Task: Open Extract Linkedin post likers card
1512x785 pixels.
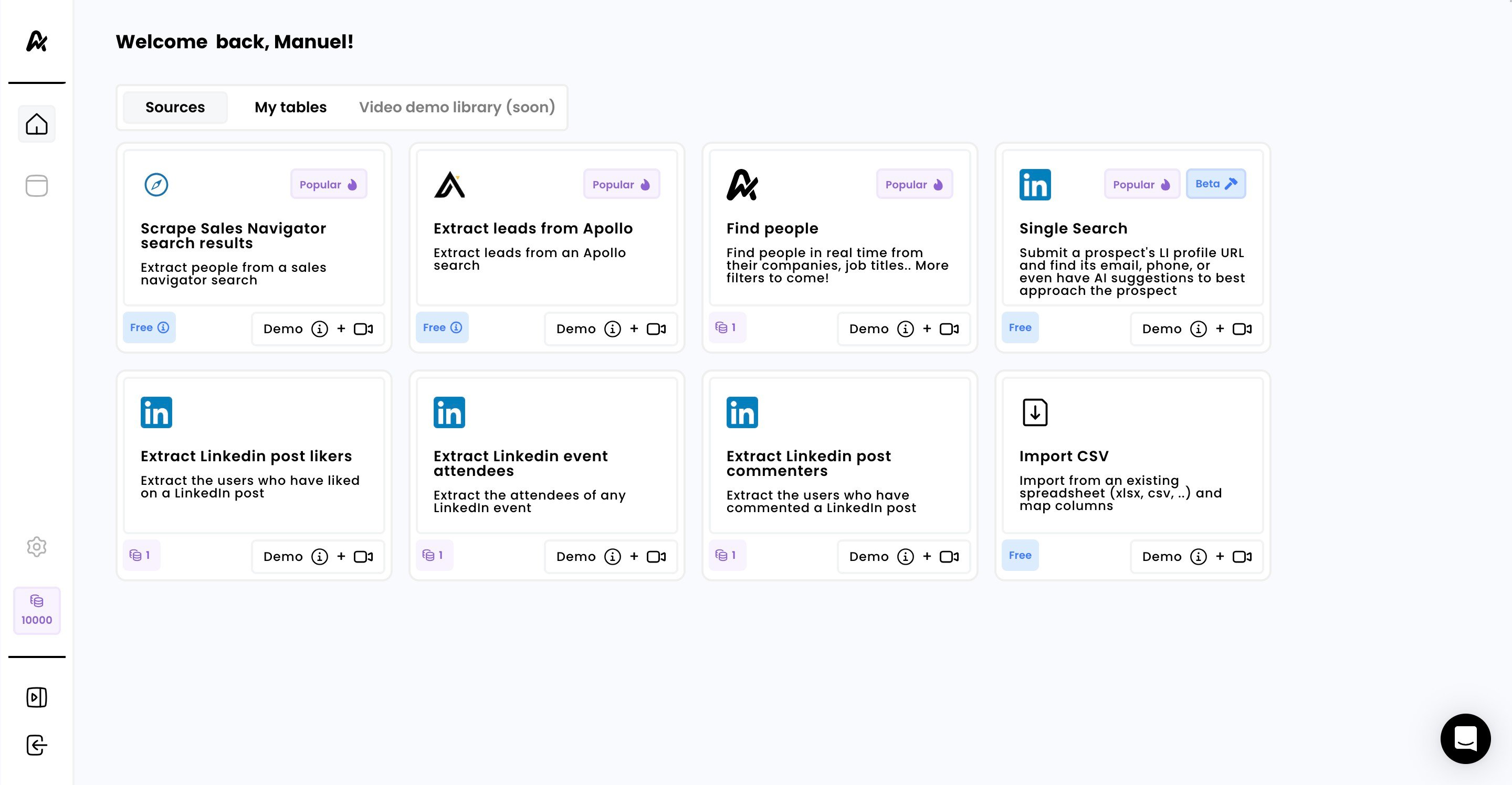Action: 254,456
